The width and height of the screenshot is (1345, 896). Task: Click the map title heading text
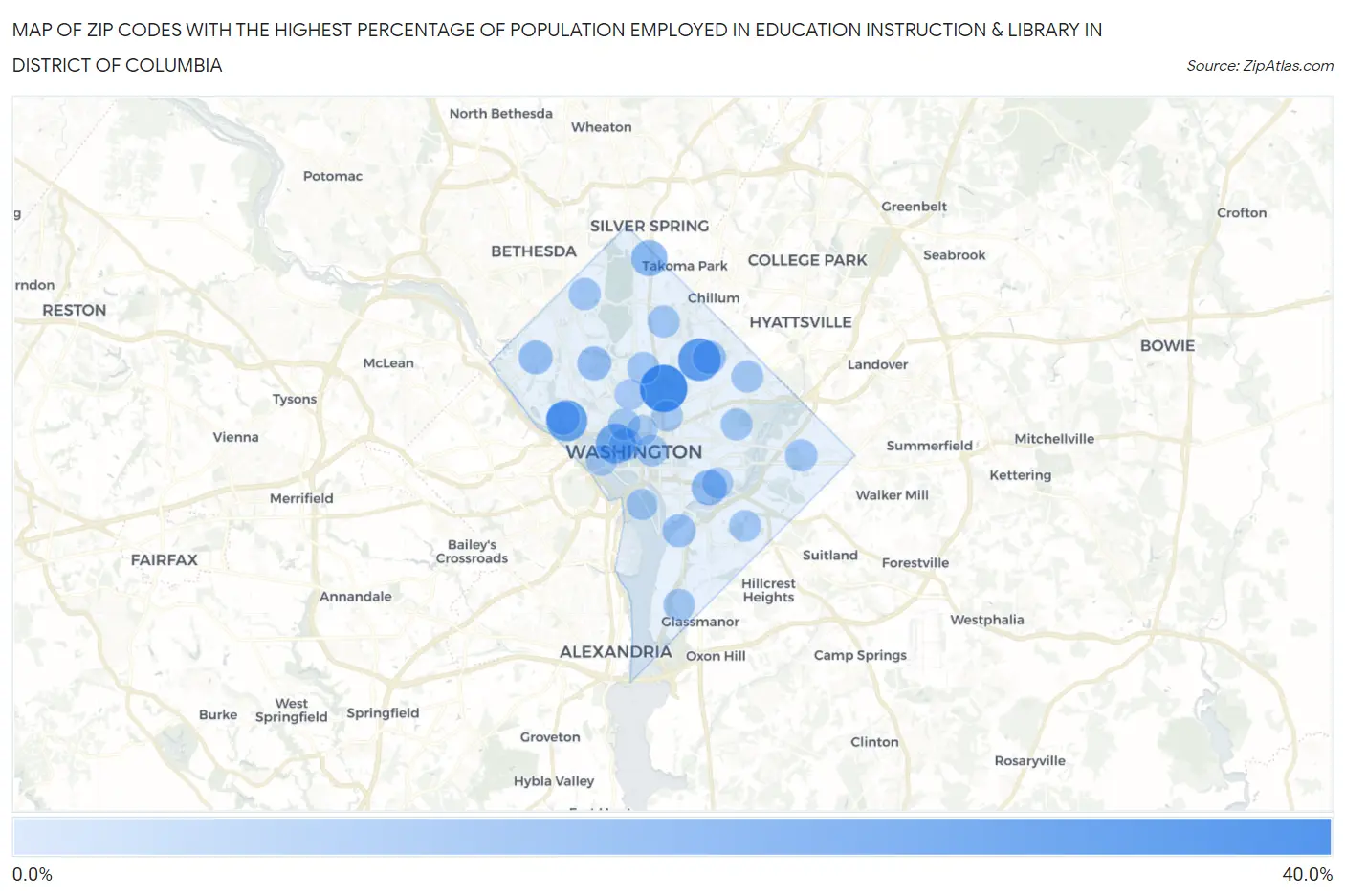[558, 48]
